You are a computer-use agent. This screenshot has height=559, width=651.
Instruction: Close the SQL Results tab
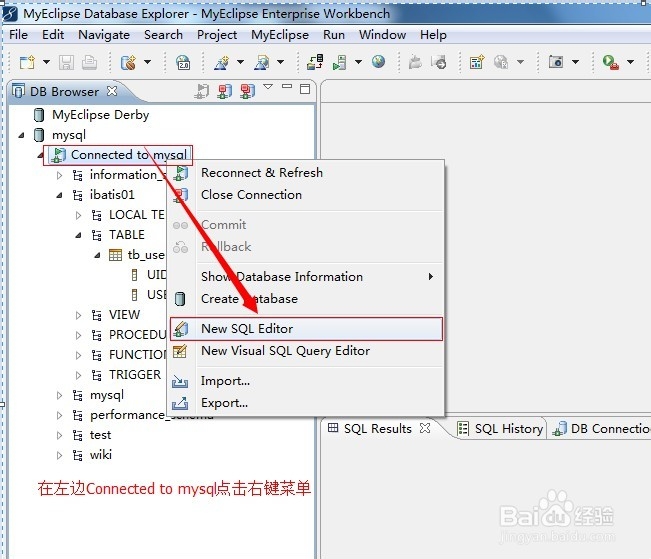(425, 428)
